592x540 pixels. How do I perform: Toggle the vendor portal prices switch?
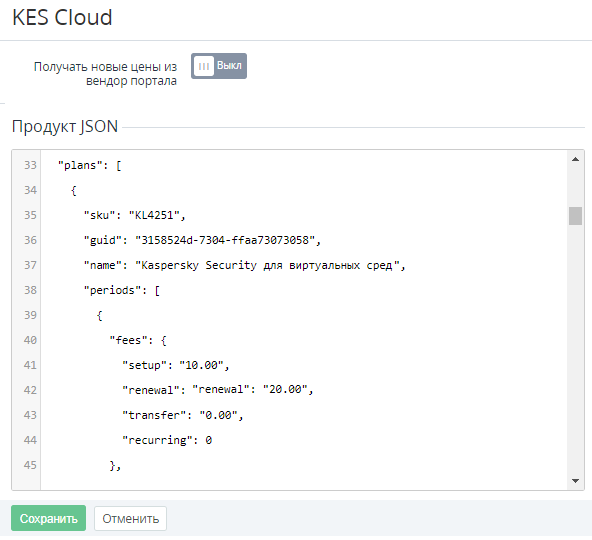[x=219, y=66]
